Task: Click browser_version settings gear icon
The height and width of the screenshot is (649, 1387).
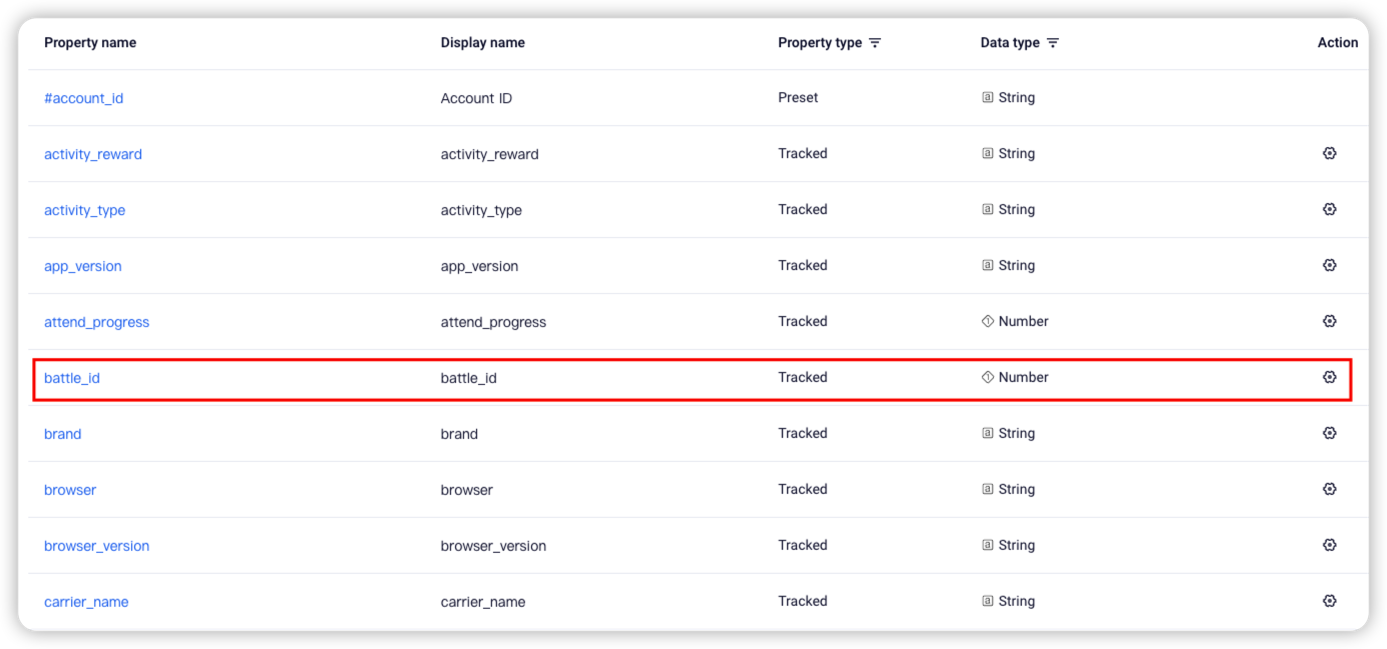Action: 1329,545
